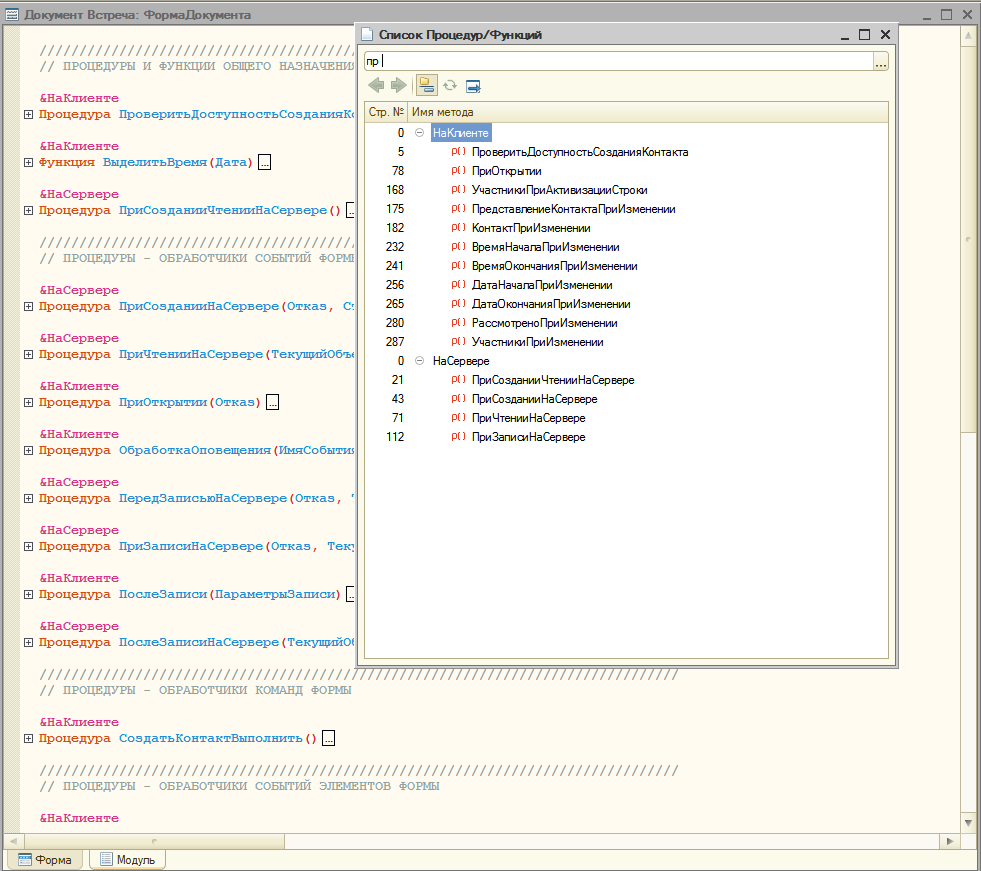Click the collapsed code ellipsis after ПриОткрытии(Отказ)

point(272,403)
